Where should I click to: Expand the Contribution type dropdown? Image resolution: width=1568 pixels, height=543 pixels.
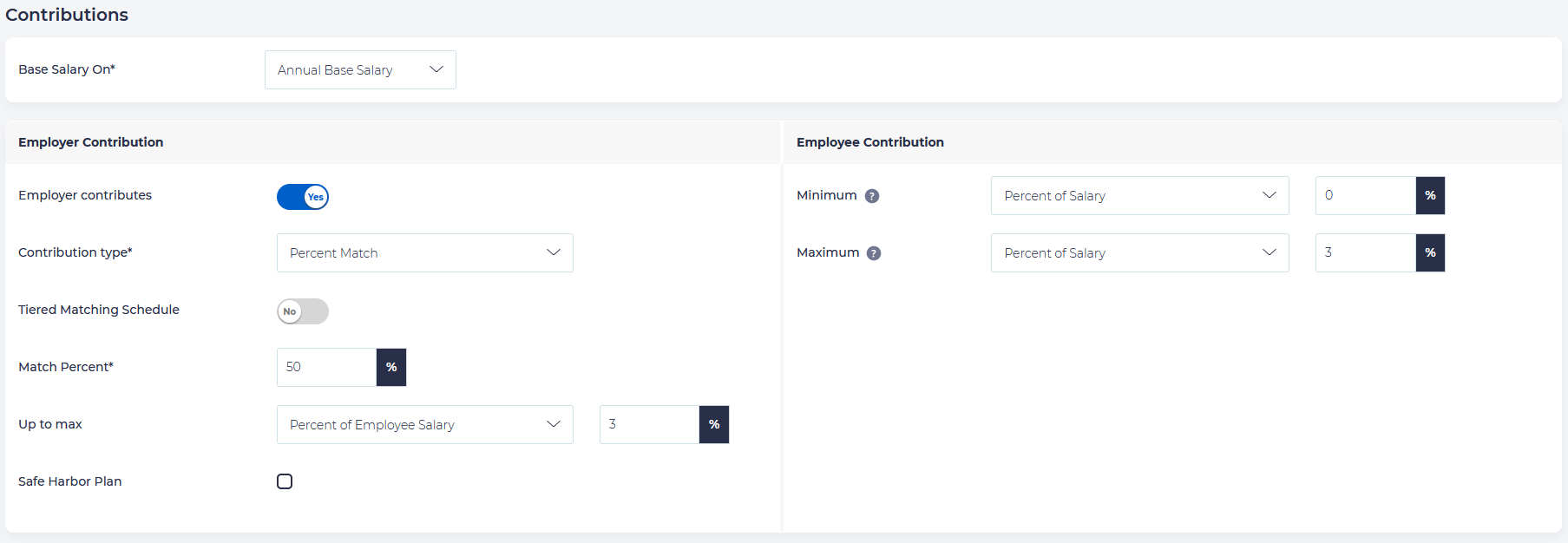click(x=424, y=252)
